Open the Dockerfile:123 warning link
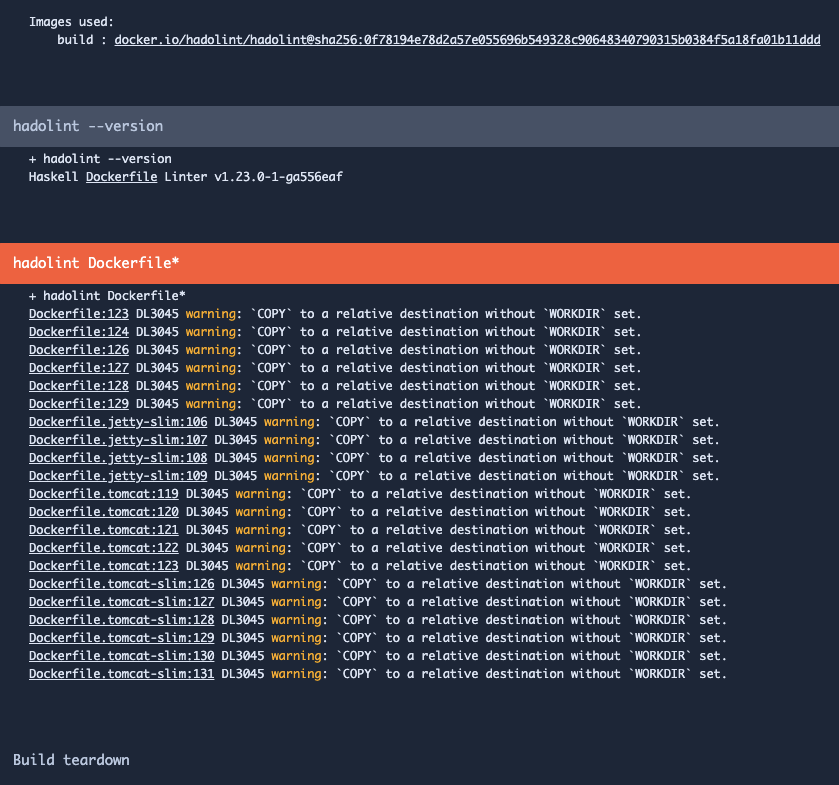 [x=78, y=313]
